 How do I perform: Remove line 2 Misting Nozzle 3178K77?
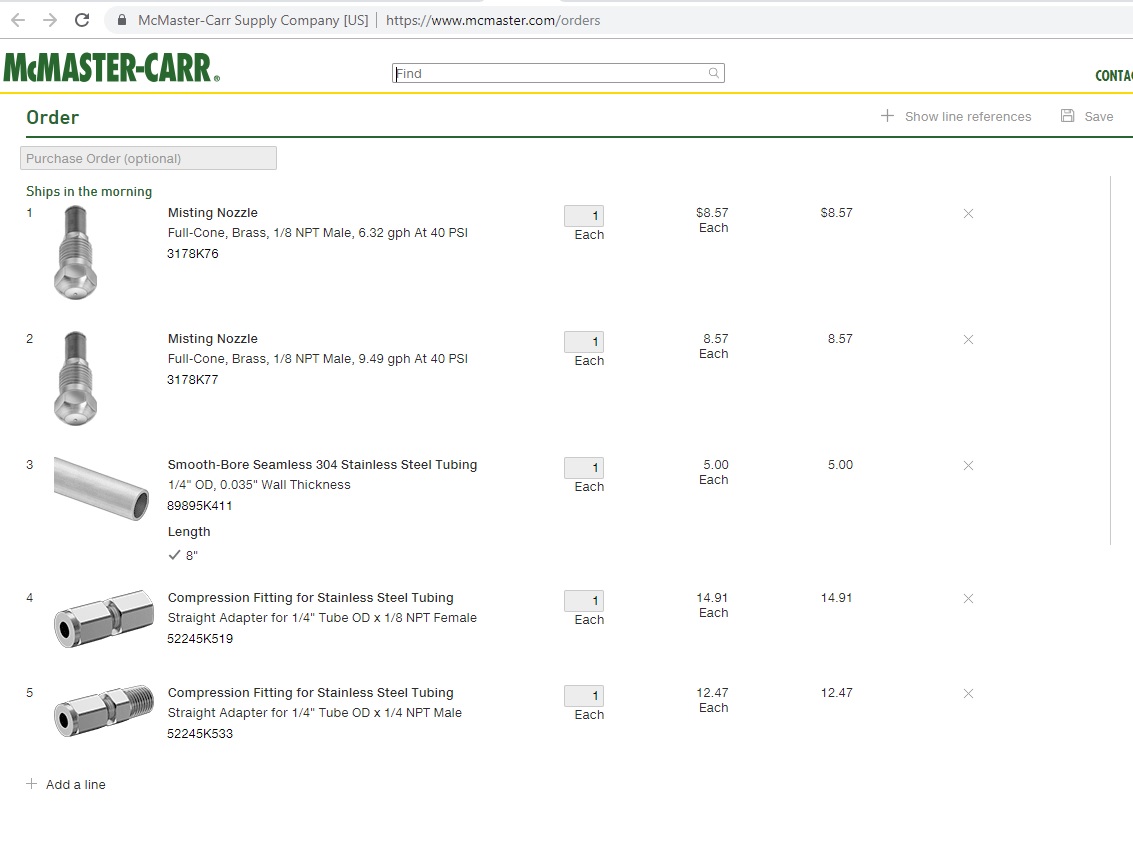pyautogui.click(x=968, y=340)
